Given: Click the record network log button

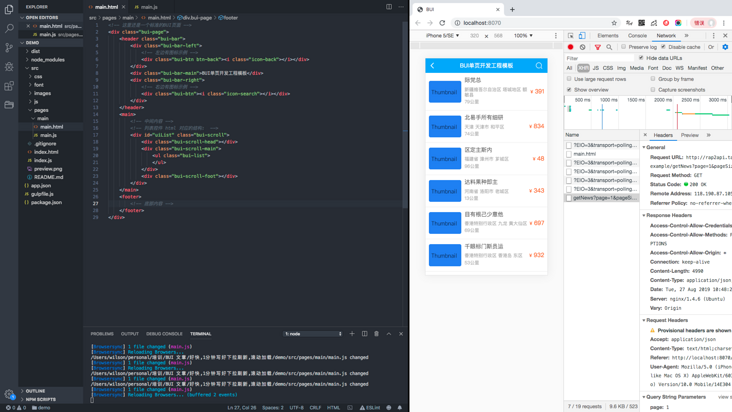Looking at the screenshot, I should pos(571,47).
